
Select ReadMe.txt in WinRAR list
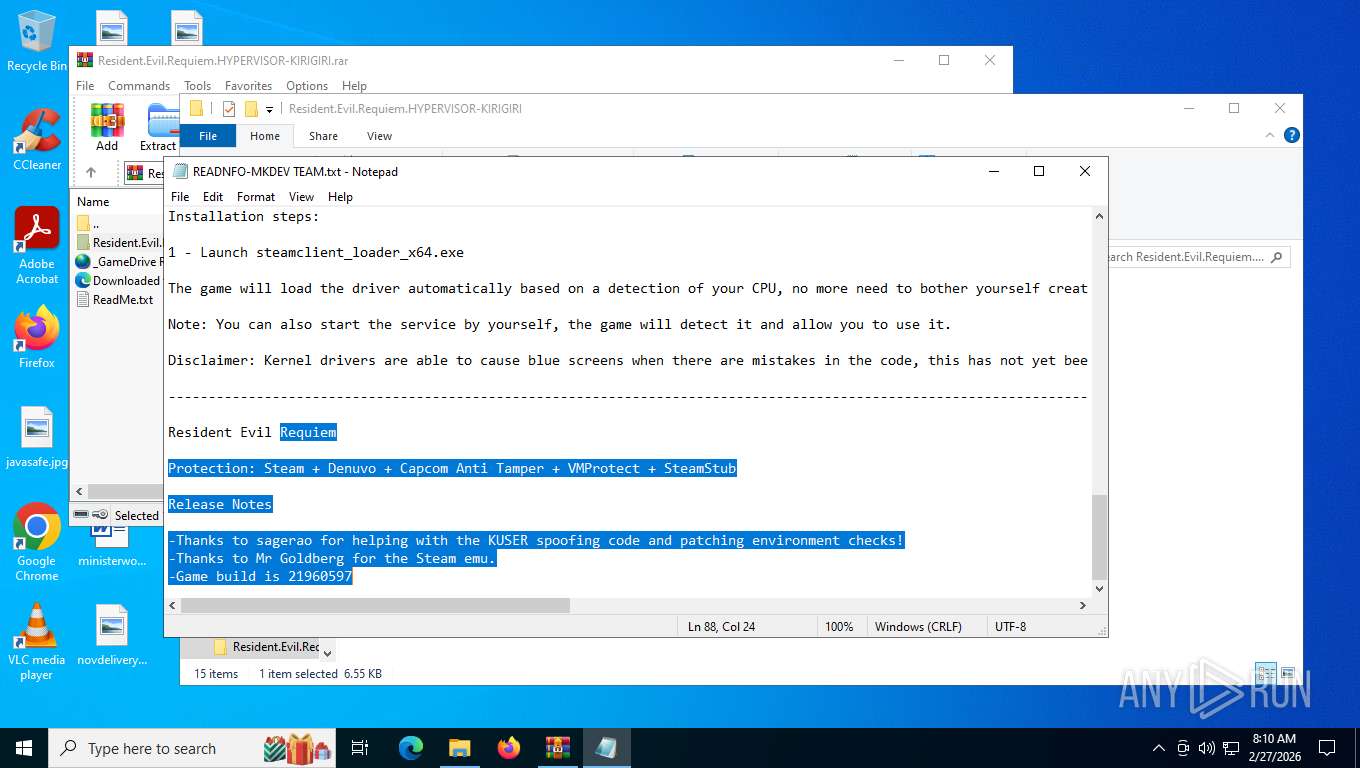click(x=118, y=299)
